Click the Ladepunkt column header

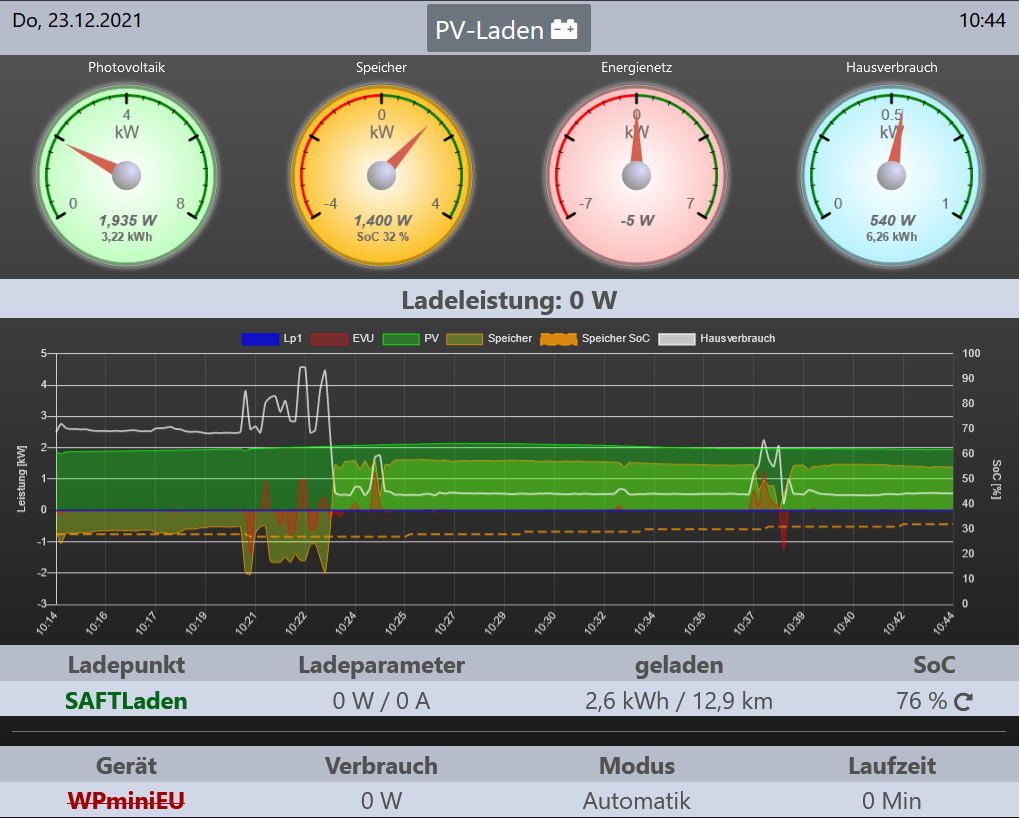pyautogui.click(x=126, y=665)
